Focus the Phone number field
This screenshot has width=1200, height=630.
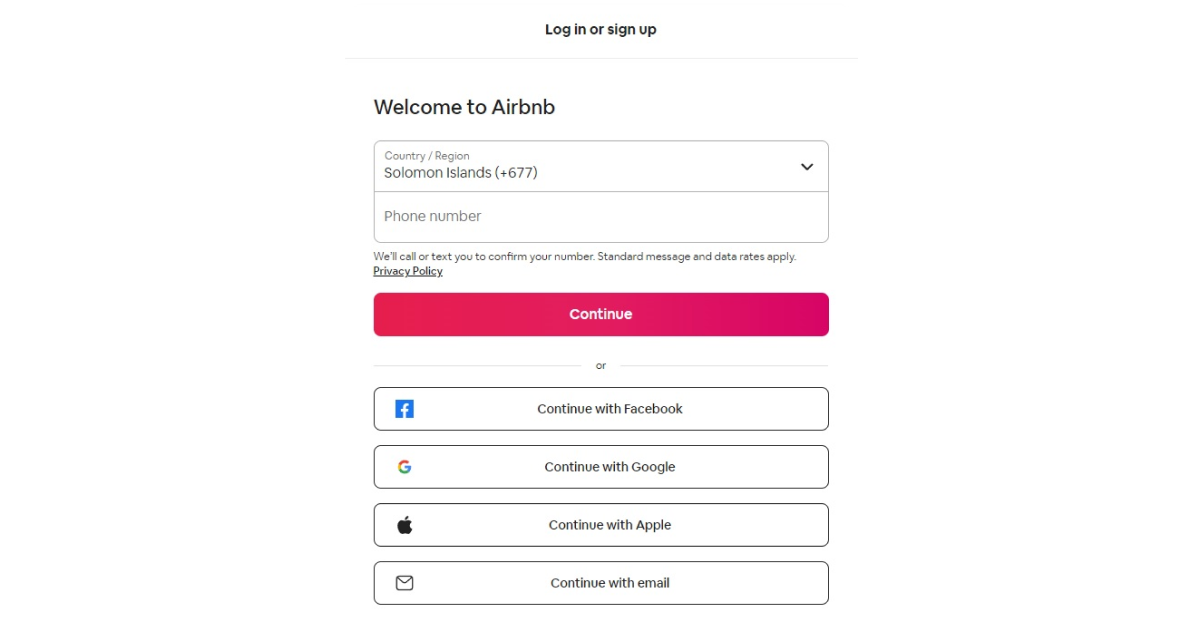point(600,217)
